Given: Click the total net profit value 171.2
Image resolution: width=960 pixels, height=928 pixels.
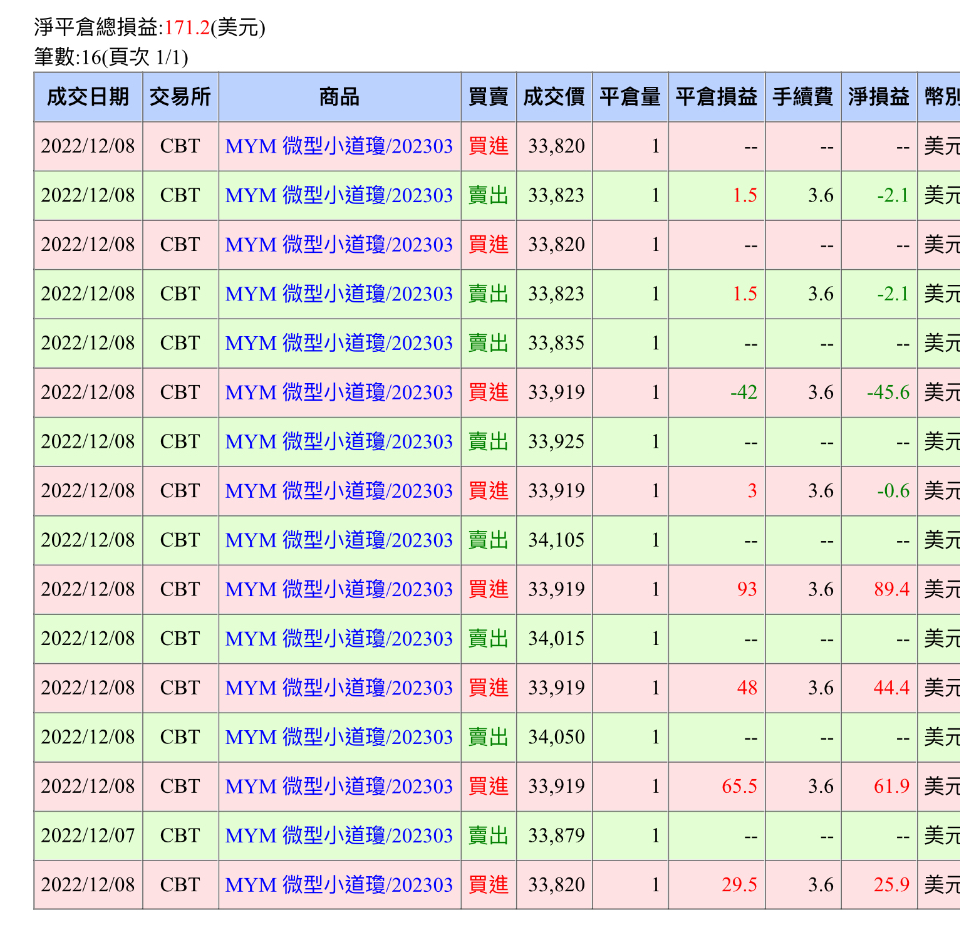Looking at the screenshot, I should tap(187, 28).
